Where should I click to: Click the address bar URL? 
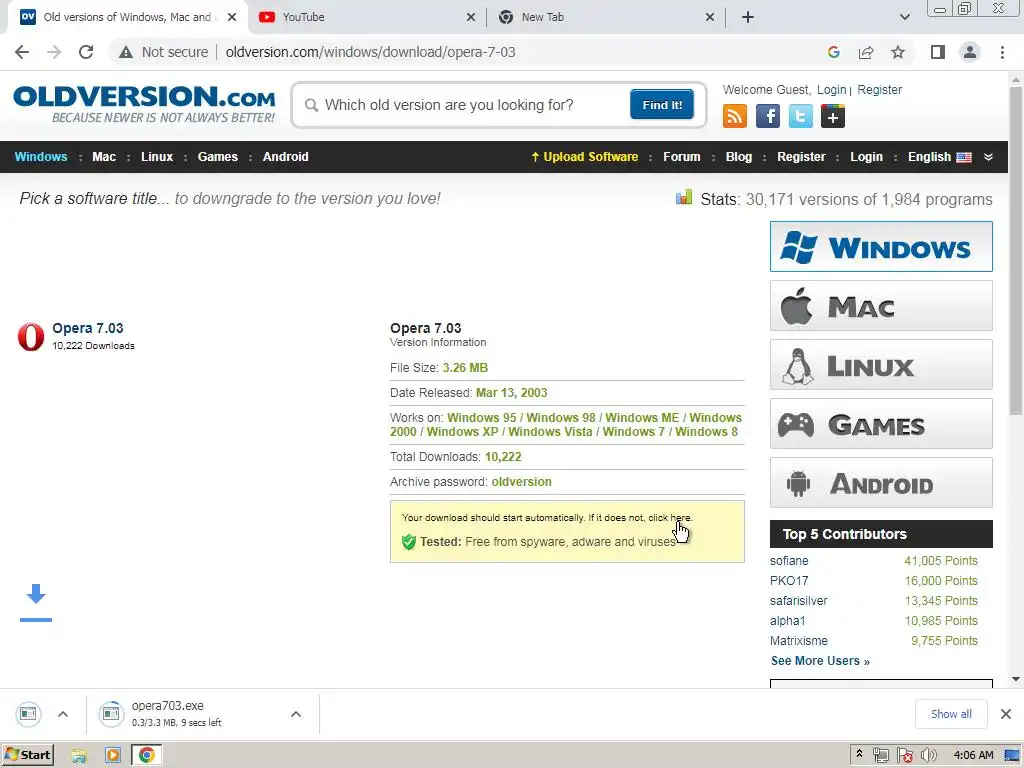tap(370, 52)
